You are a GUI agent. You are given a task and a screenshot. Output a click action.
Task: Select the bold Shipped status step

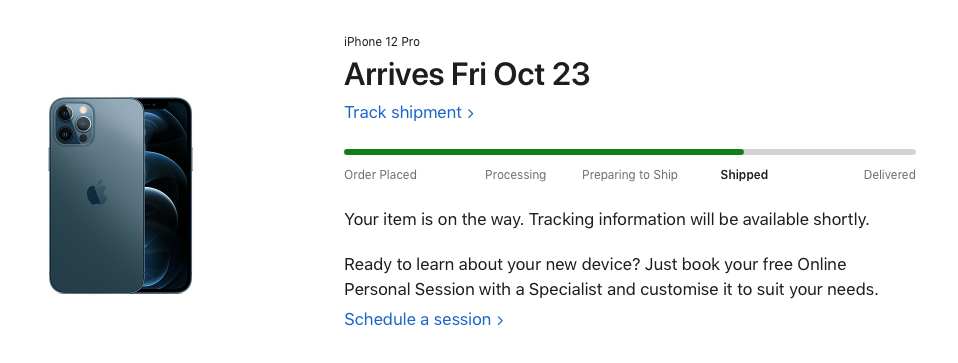coord(744,175)
